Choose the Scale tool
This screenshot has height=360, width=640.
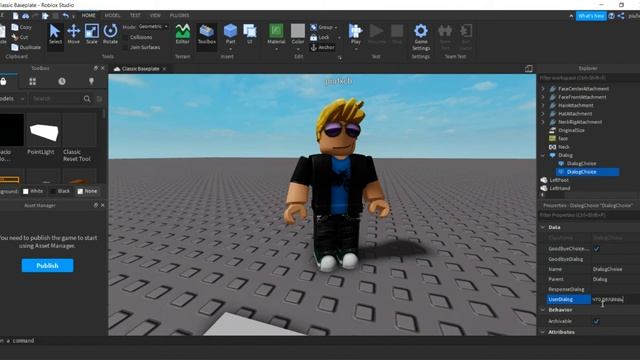pyautogui.click(x=92, y=34)
